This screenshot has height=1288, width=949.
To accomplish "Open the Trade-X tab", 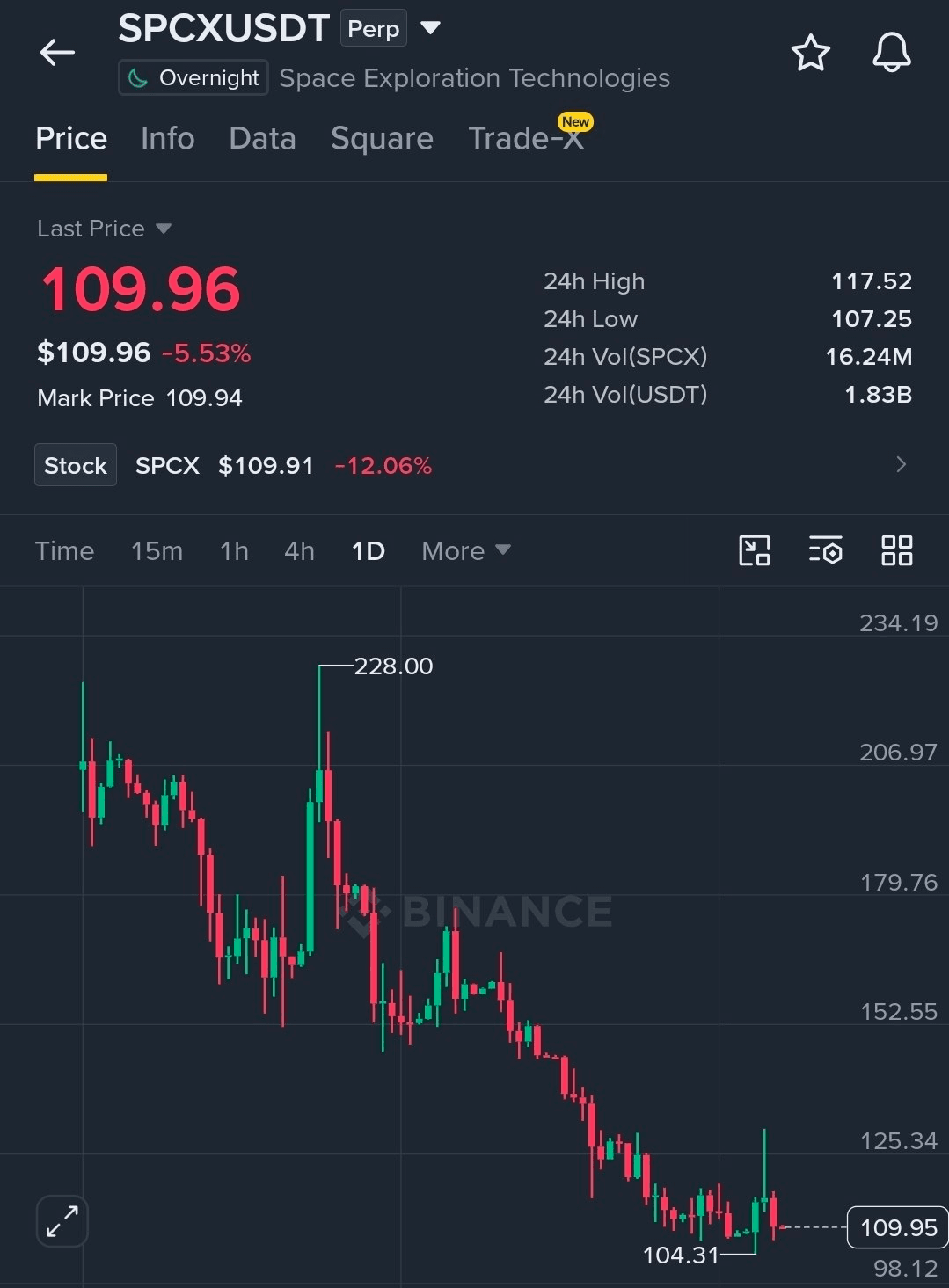I will [x=526, y=138].
